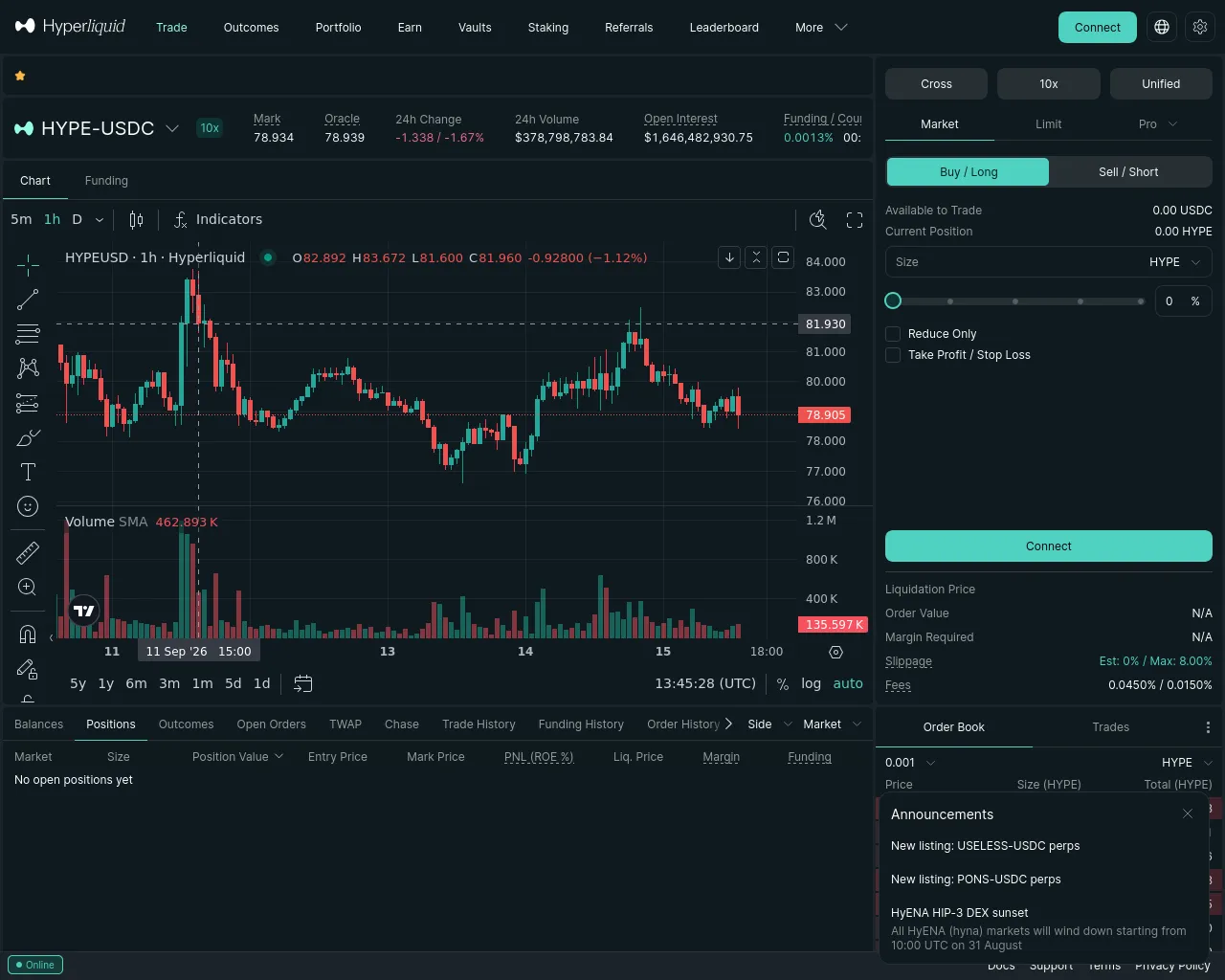This screenshot has width=1225, height=980.
Task: Click the go-to-date calendar icon
Action: click(x=303, y=683)
